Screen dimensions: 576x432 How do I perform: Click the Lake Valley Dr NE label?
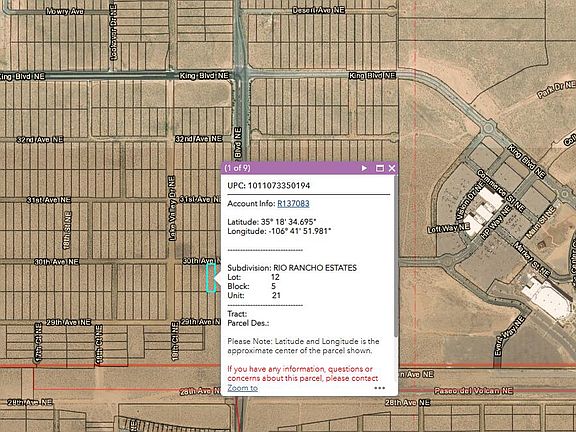(x=172, y=208)
